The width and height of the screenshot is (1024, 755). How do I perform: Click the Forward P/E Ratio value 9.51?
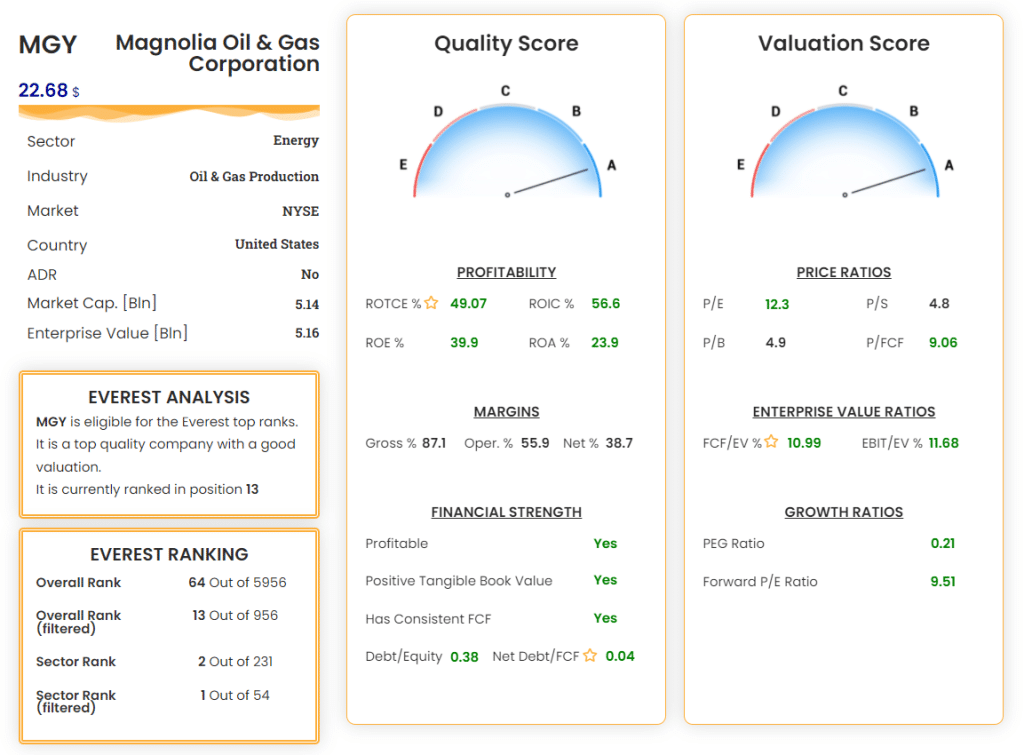pyautogui.click(x=943, y=582)
